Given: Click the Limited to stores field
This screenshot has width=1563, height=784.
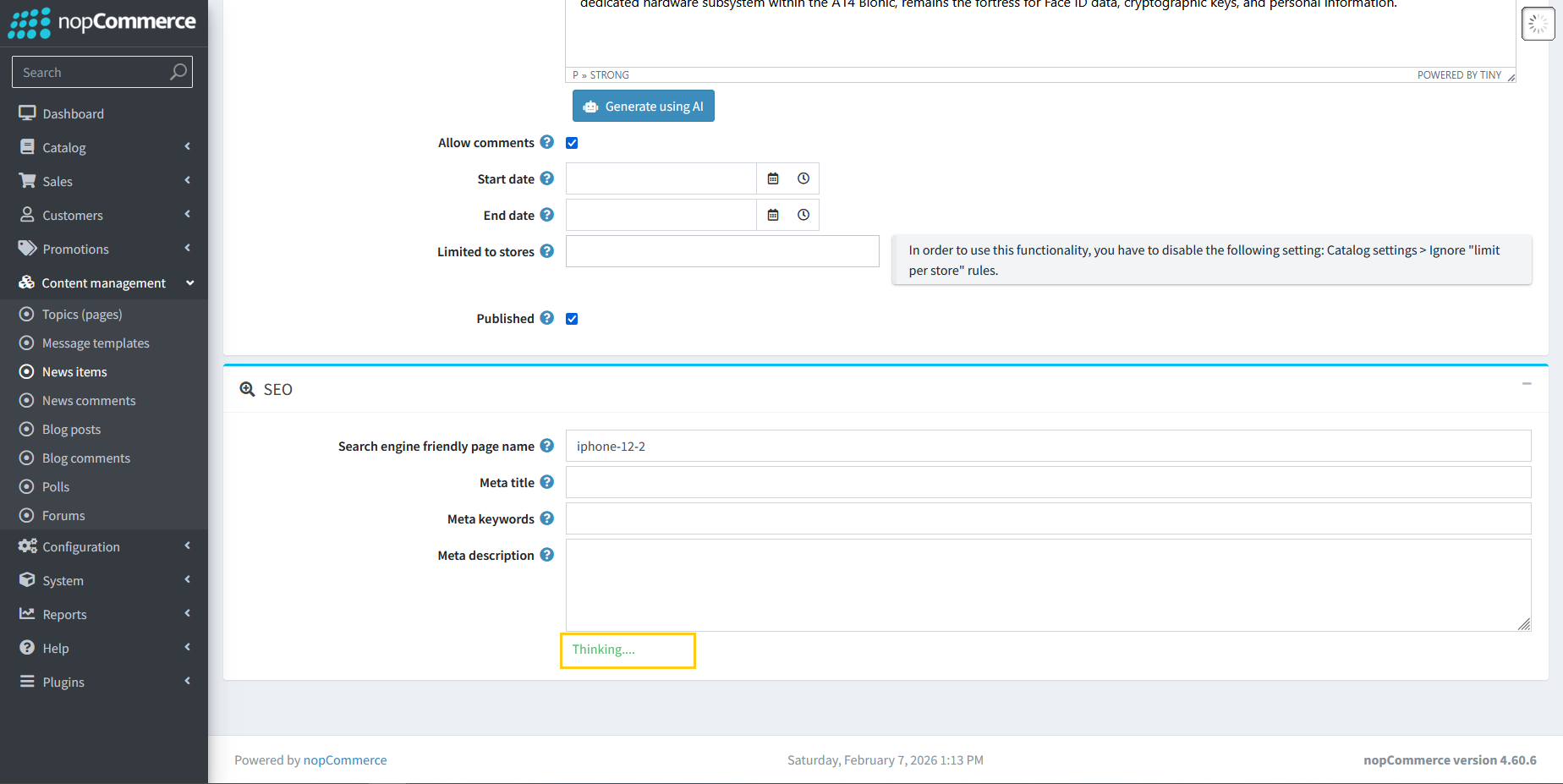Looking at the screenshot, I should [722, 251].
